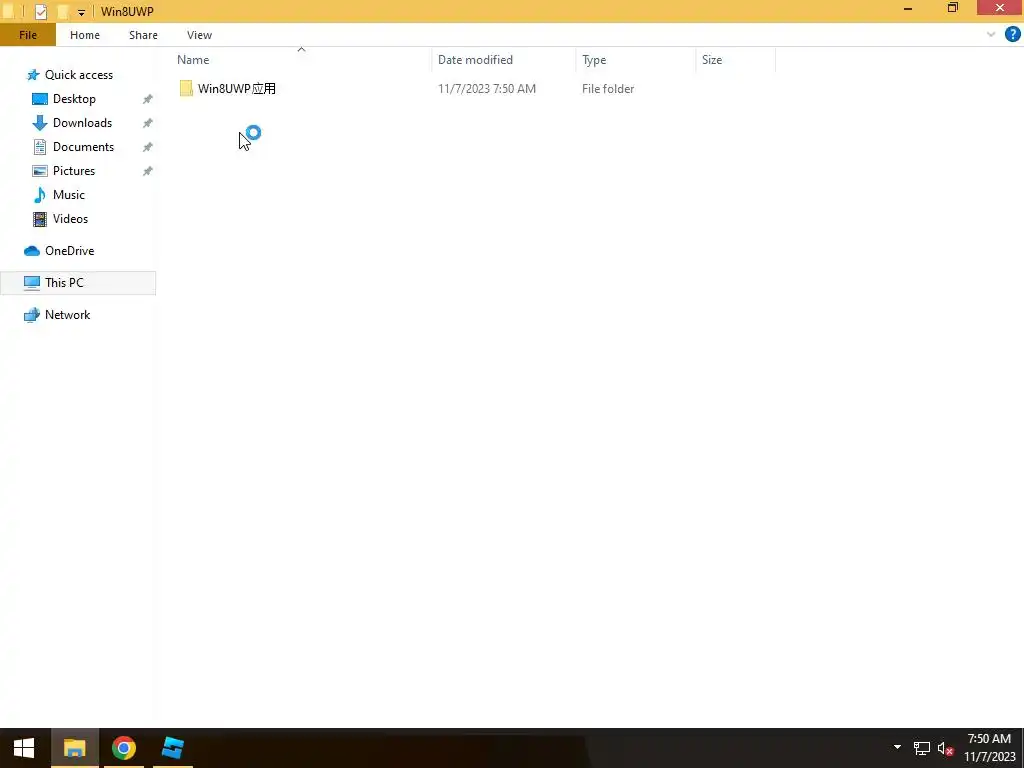
Task: Click the Downloads blue arrow icon
Action: 40,123
